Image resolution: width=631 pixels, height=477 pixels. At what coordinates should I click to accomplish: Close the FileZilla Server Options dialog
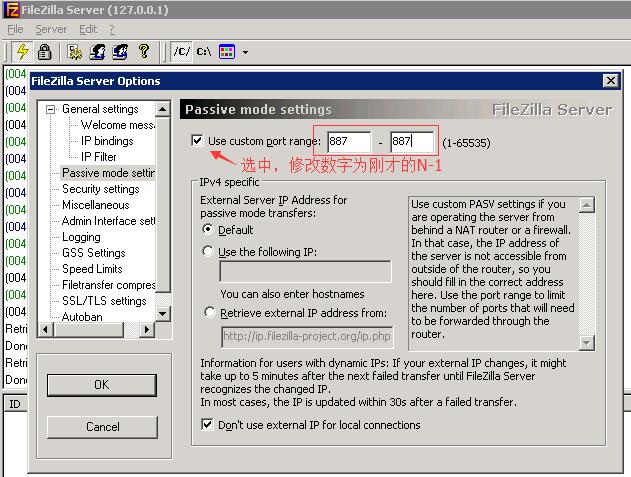point(610,81)
